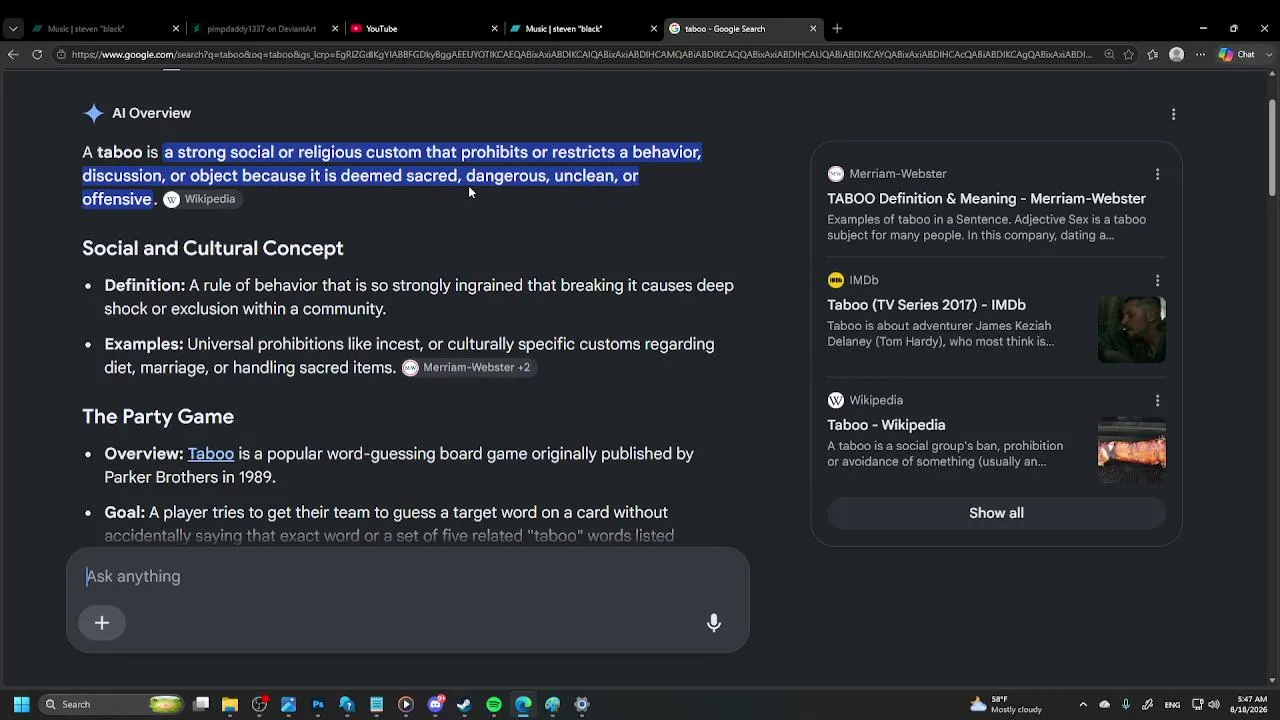This screenshot has width=1280, height=720.
Task: Reload the current page
Action: [x=37, y=55]
